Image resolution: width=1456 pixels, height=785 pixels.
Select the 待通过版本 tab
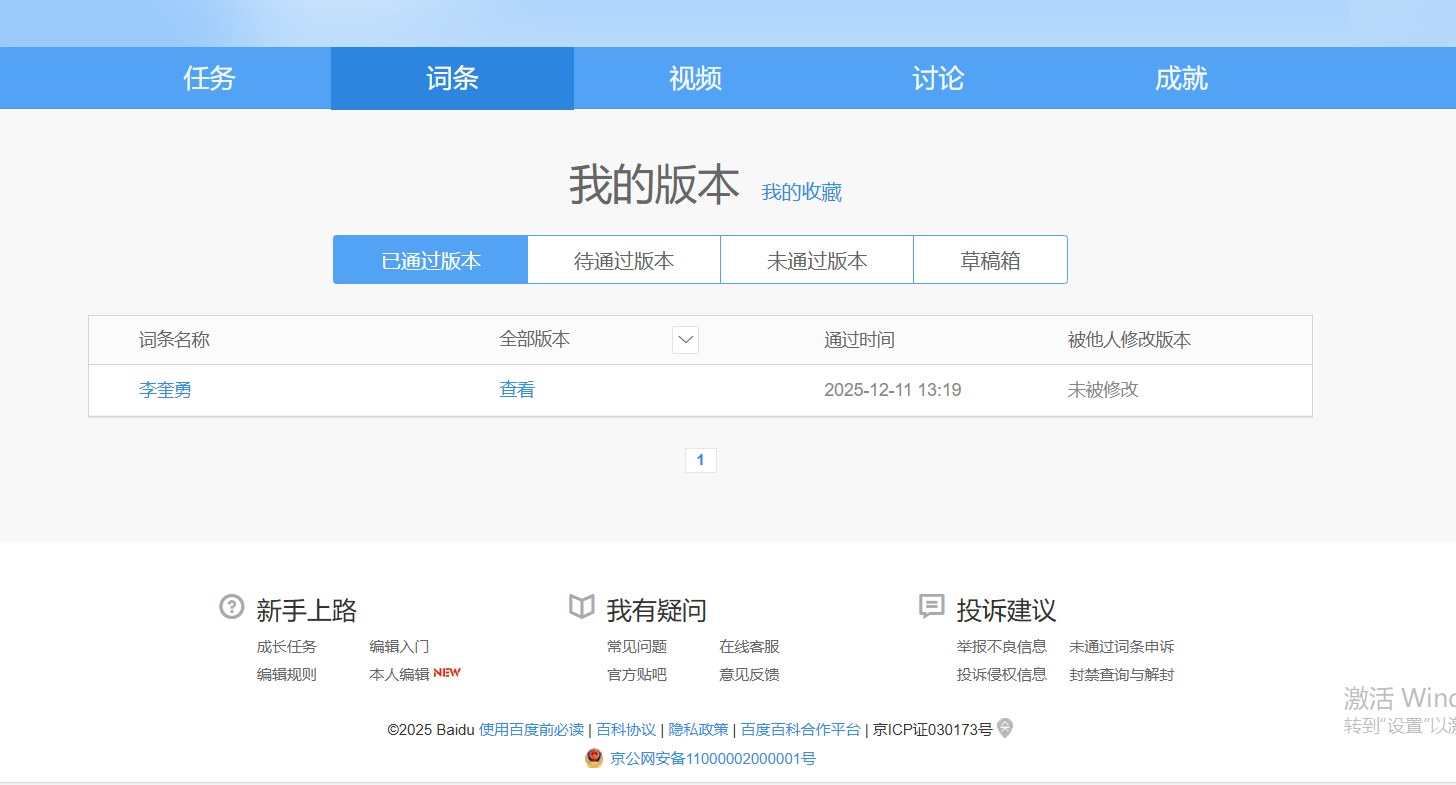click(x=624, y=260)
